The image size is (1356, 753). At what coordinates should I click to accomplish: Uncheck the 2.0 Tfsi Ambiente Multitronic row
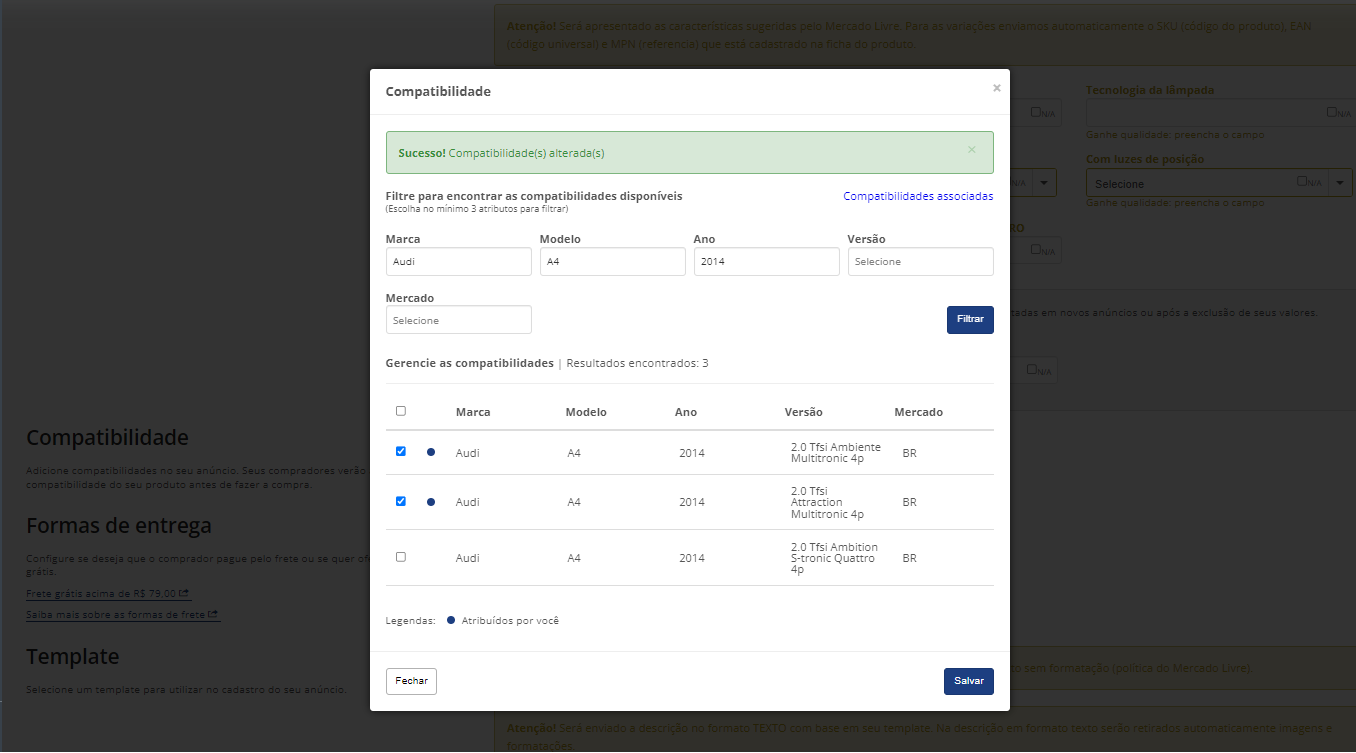401,451
